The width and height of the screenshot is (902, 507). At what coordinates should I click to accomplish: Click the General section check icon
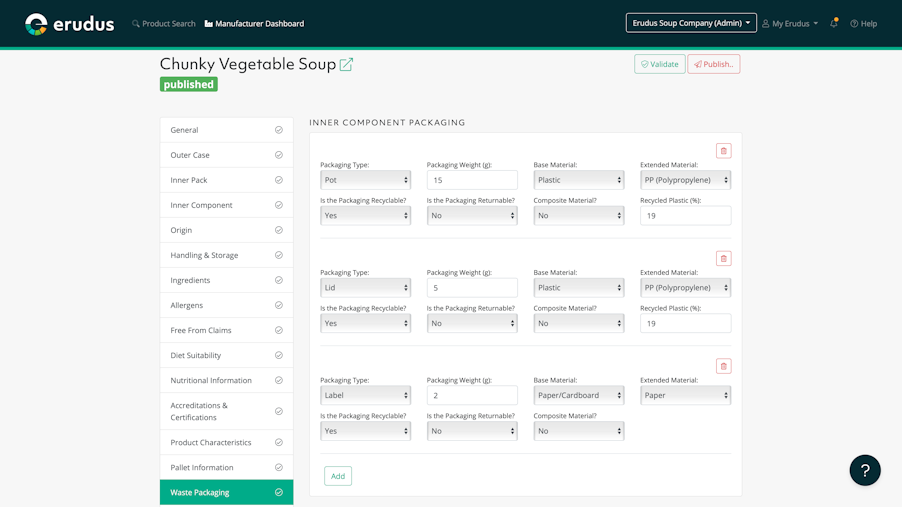click(x=278, y=130)
